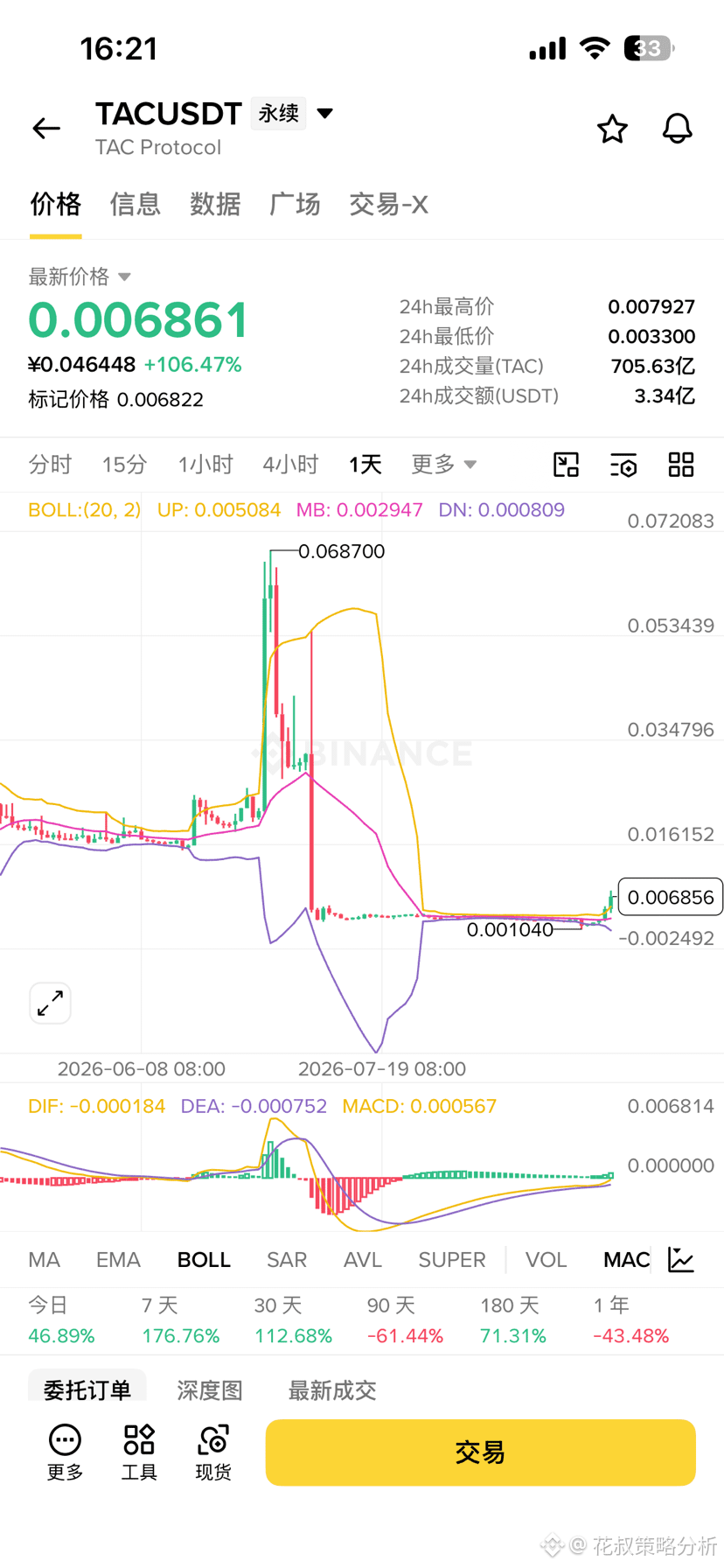
Task: Open the chart settings icon
Action: pyautogui.click(x=623, y=465)
